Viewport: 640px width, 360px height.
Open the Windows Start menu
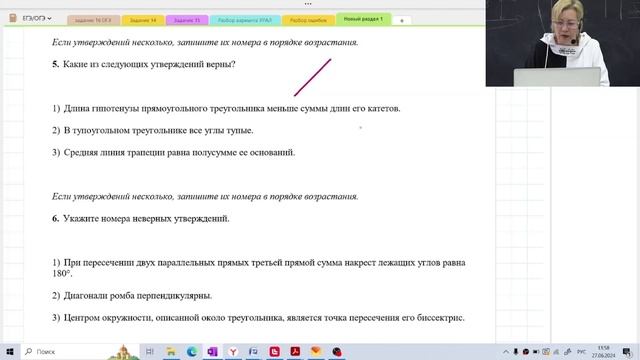click(10, 351)
